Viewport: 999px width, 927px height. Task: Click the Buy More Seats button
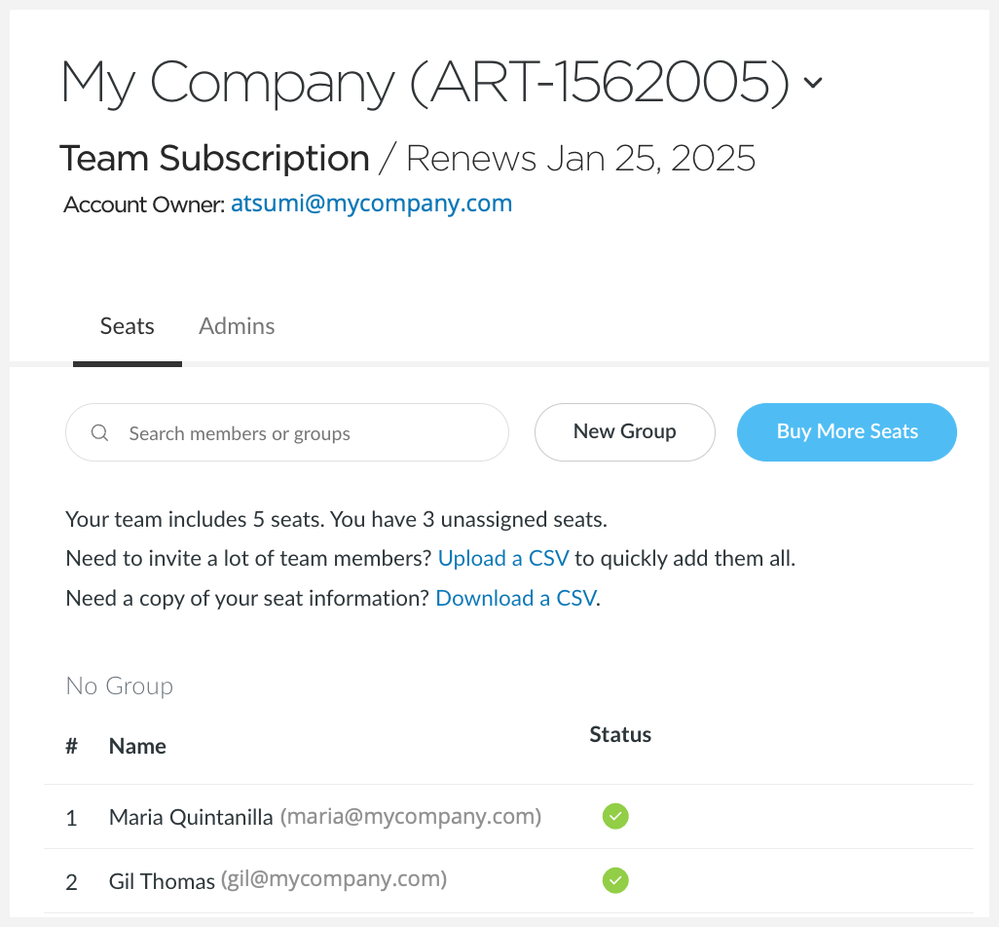[847, 432]
